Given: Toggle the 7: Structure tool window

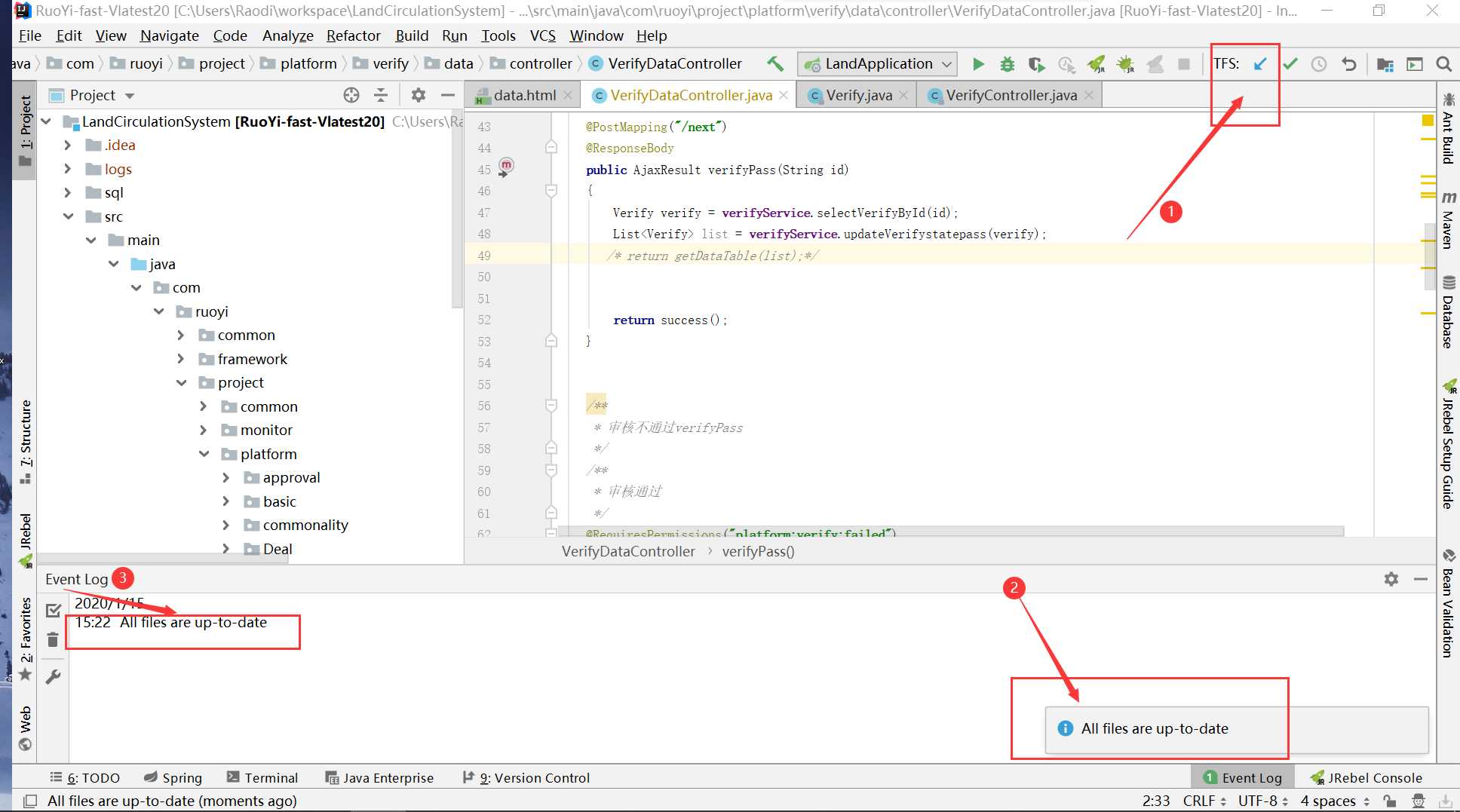Looking at the screenshot, I should click(x=25, y=442).
